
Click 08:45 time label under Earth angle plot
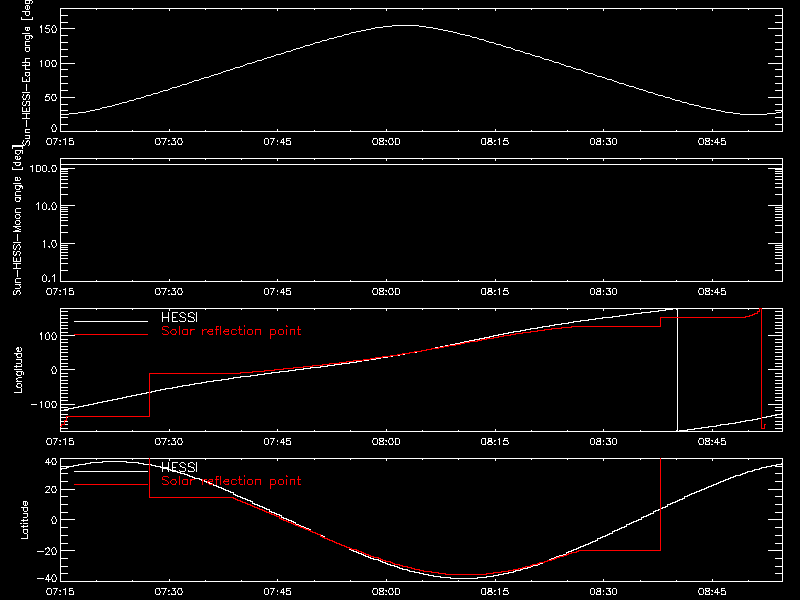pyautogui.click(x=712, y=141)
